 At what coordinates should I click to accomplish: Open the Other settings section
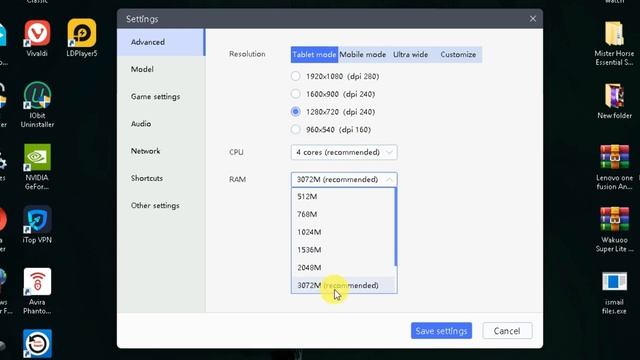[161, 205]
